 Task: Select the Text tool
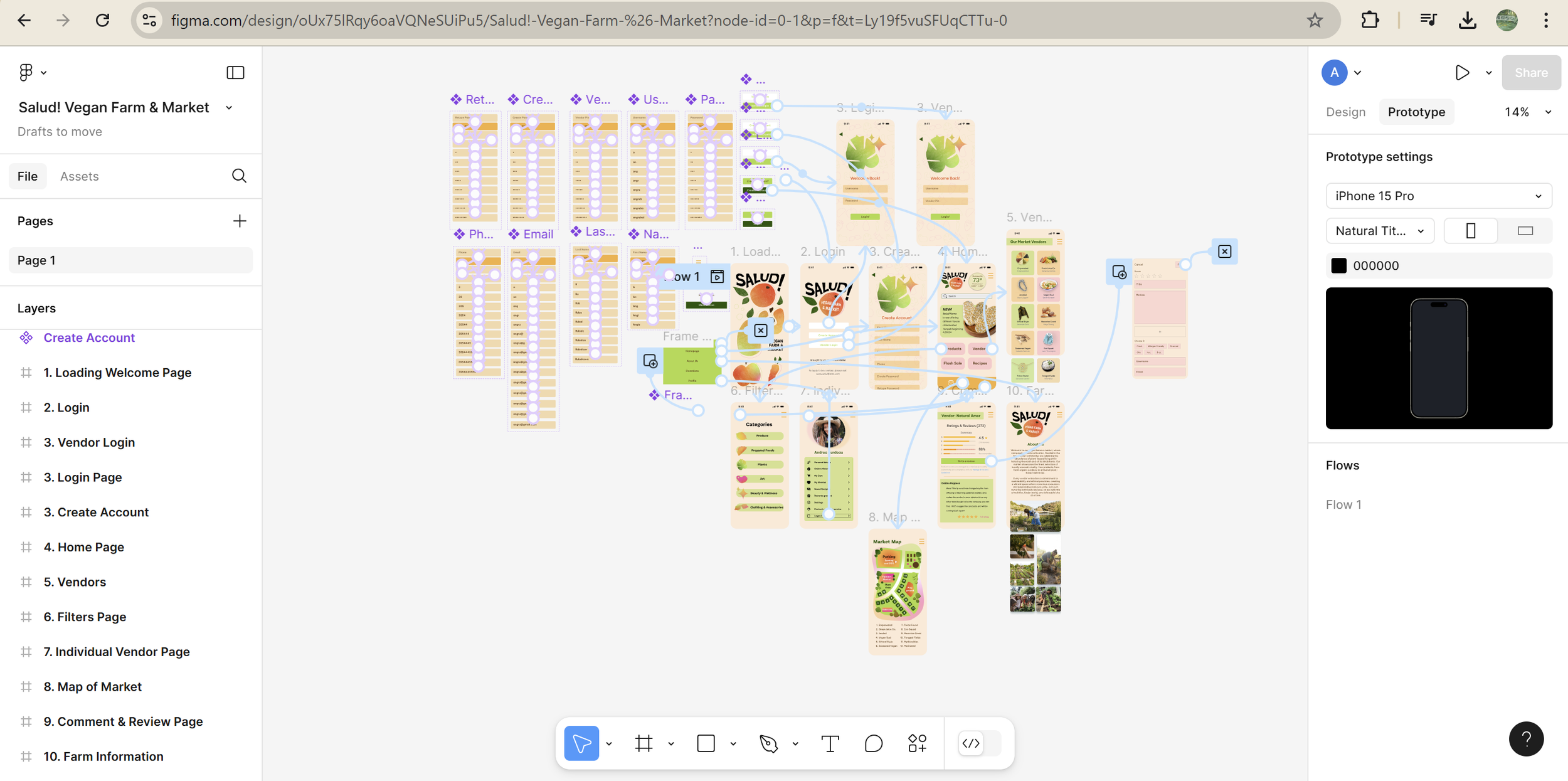[x=830, y=743]
